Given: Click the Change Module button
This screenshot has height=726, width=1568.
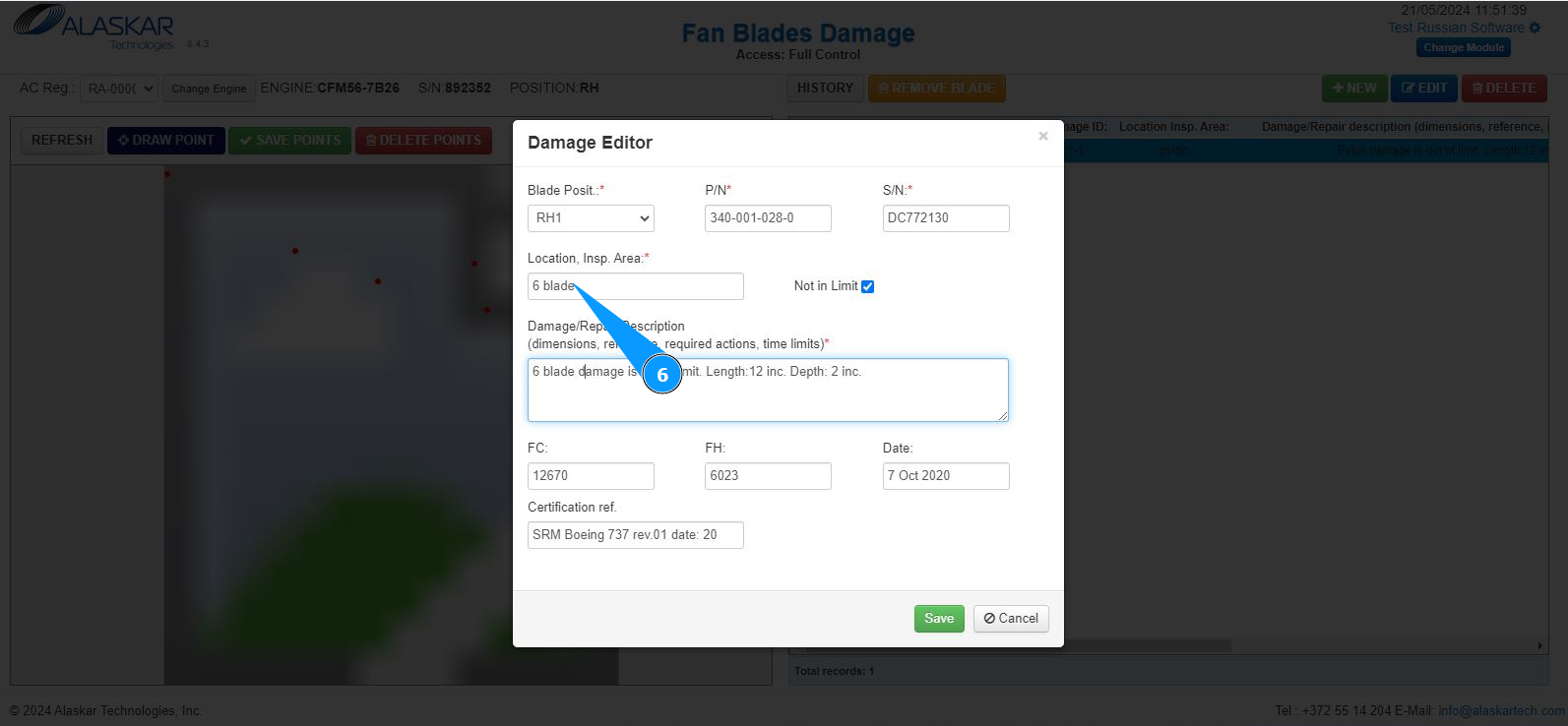Looking at the screenshot, I should click(1464, 47).
